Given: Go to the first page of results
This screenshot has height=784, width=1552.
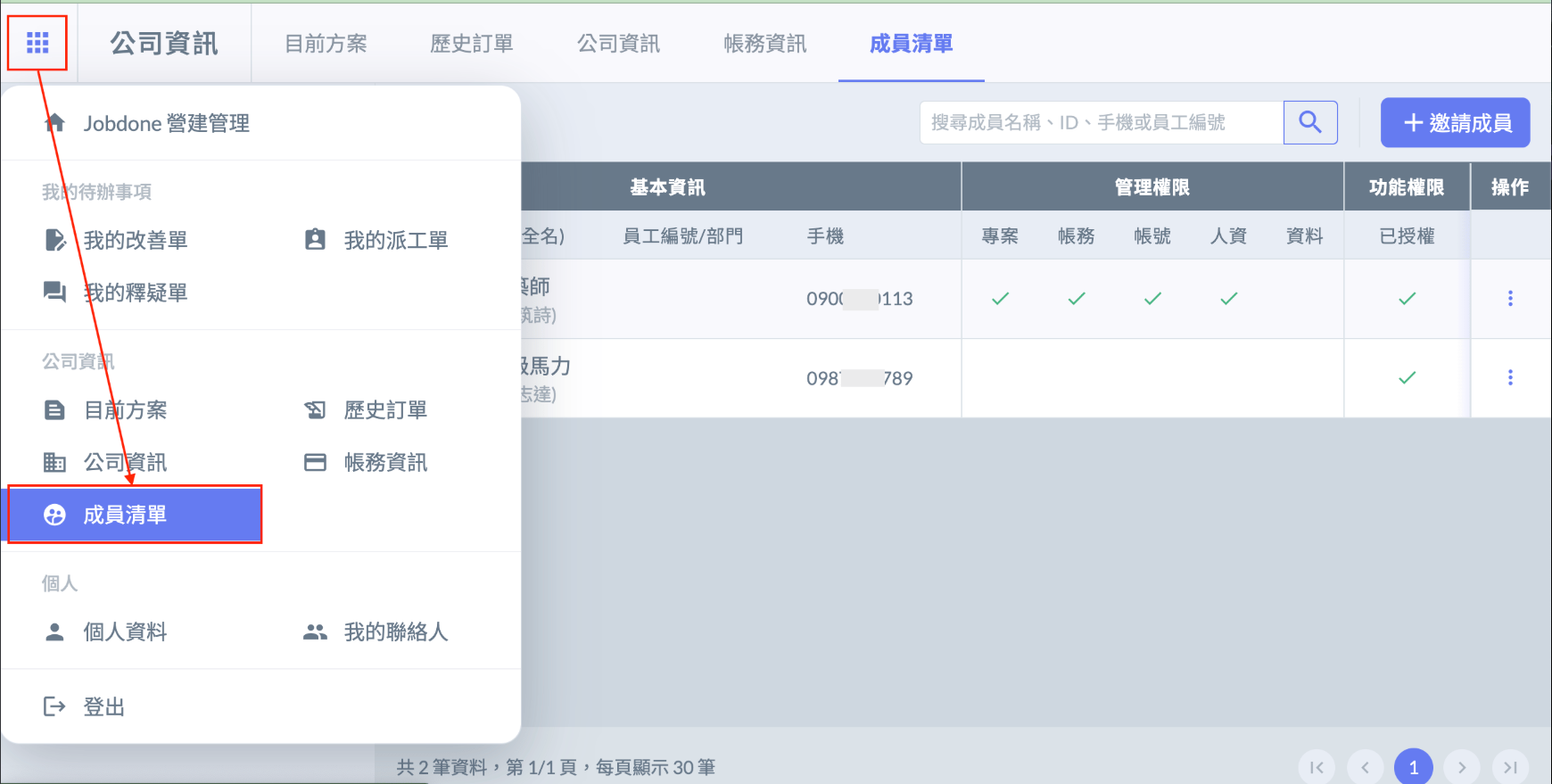Looking at the screenshot, I should coord(1317,767).
